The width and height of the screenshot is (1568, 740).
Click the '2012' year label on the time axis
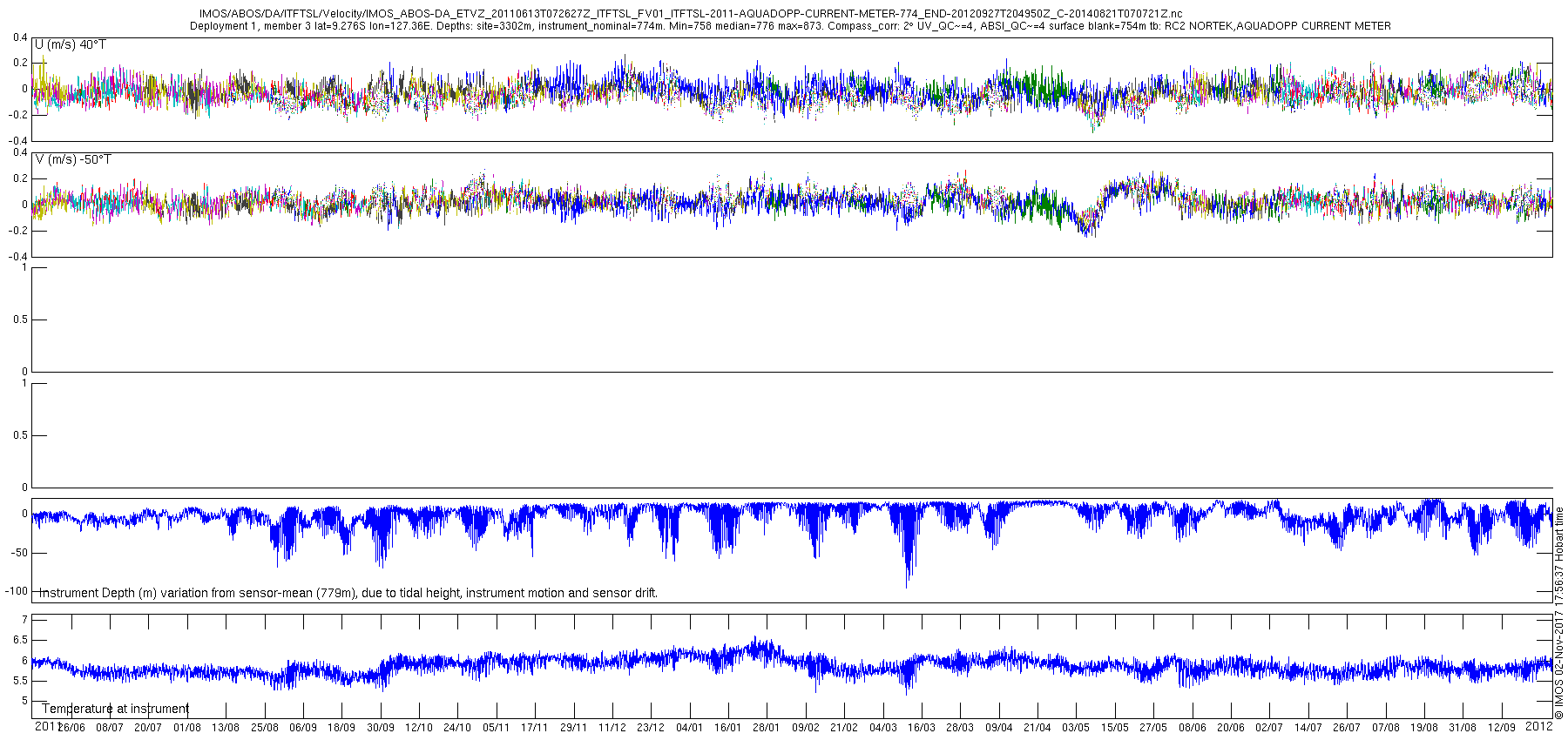pyautogui.click(x=1539, y=726)
